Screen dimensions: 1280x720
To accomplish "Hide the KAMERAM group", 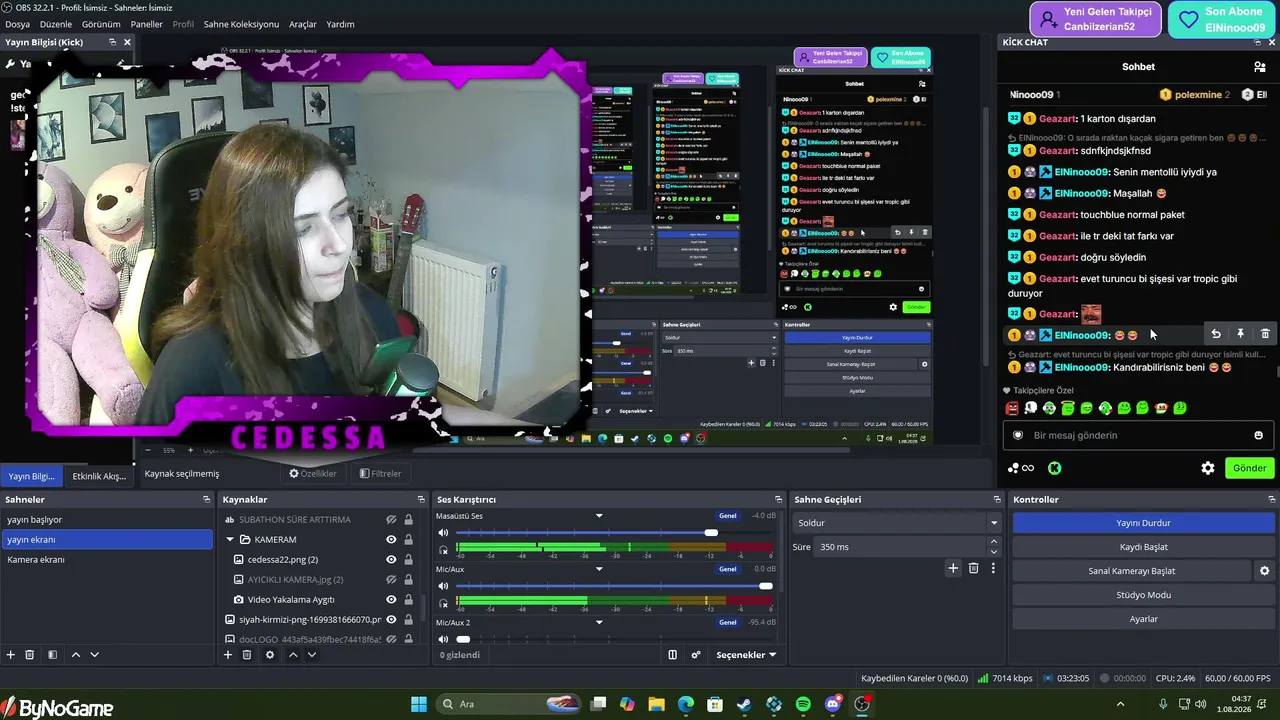I will [392, 540].
